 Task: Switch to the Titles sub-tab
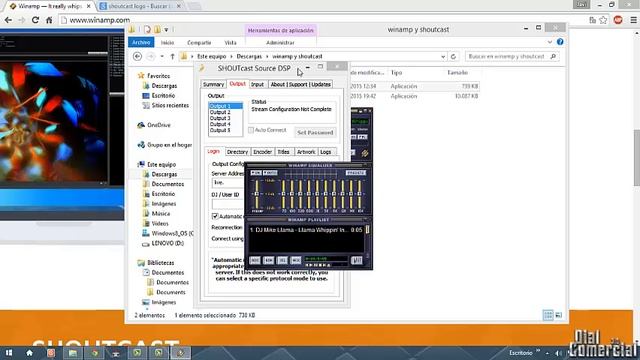point(283,152)
